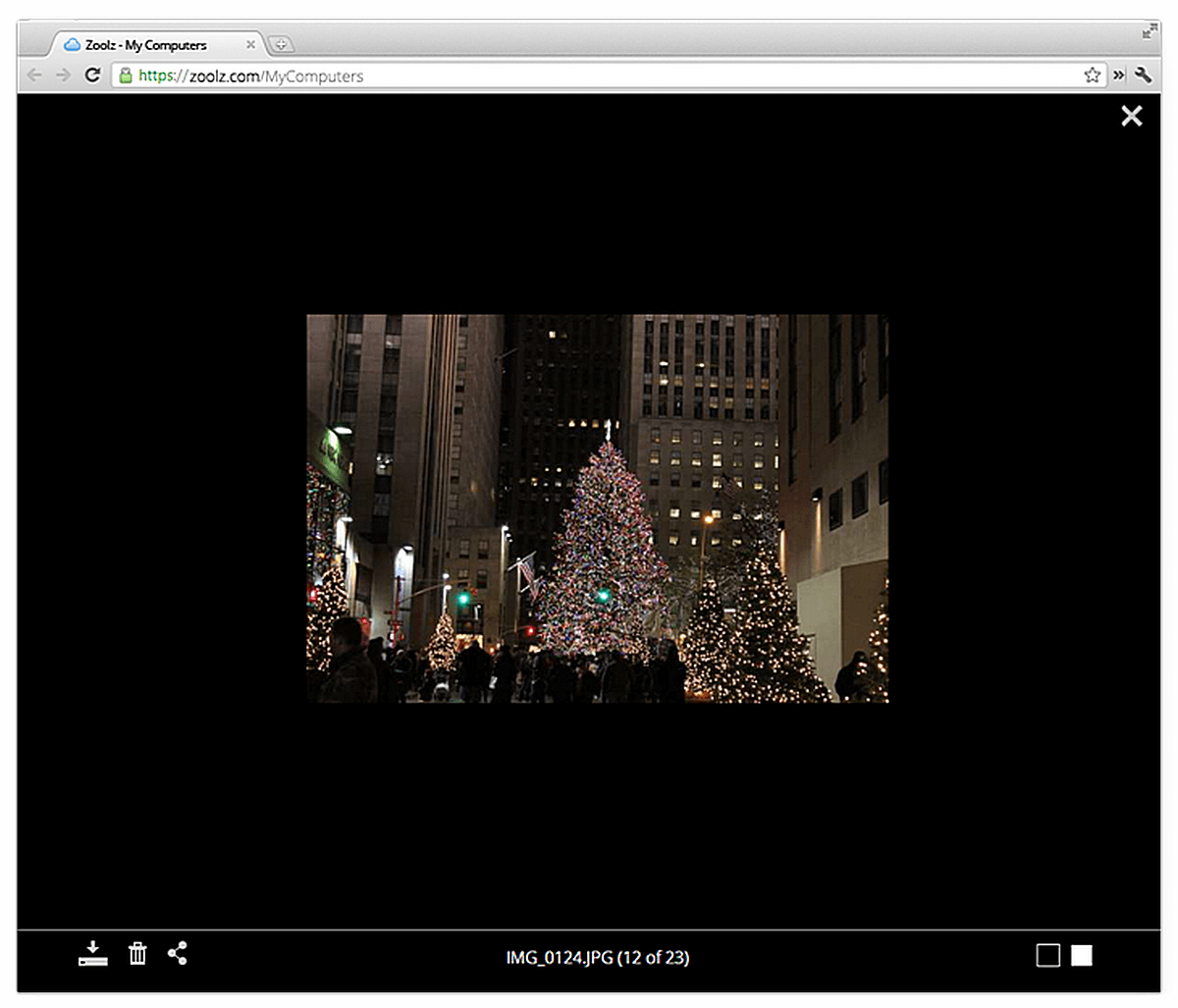This screenshot has width=1178, height=1008.
Task: Go back in browser history
Action: coord(35,75)
